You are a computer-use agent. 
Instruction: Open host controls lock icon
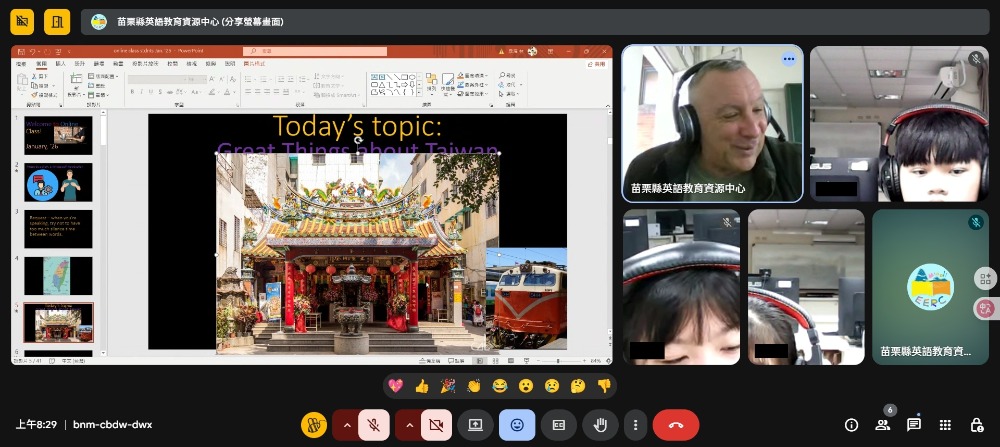point(977,425)
